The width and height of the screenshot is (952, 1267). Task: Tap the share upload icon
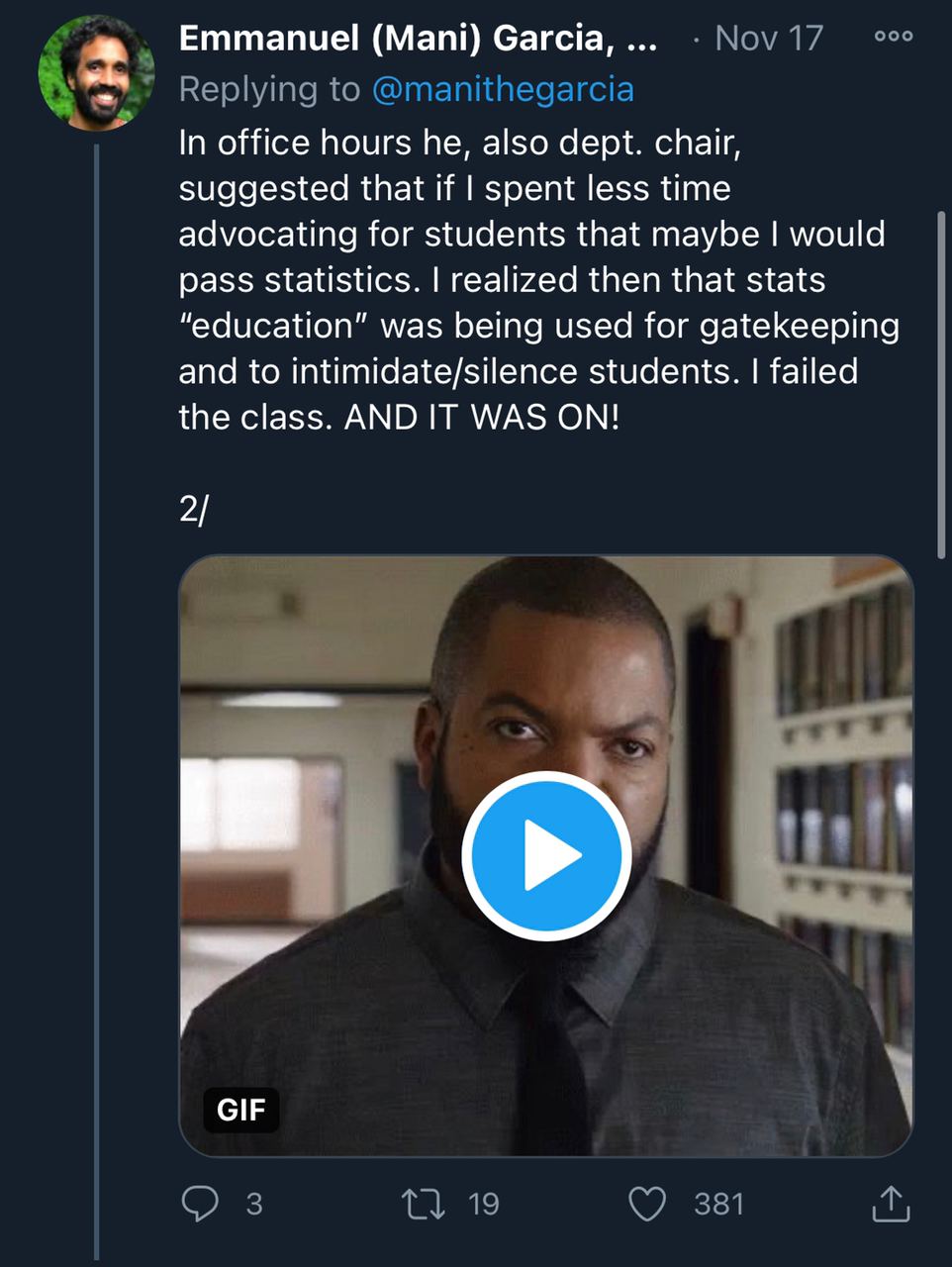[x=891, y=1204]
